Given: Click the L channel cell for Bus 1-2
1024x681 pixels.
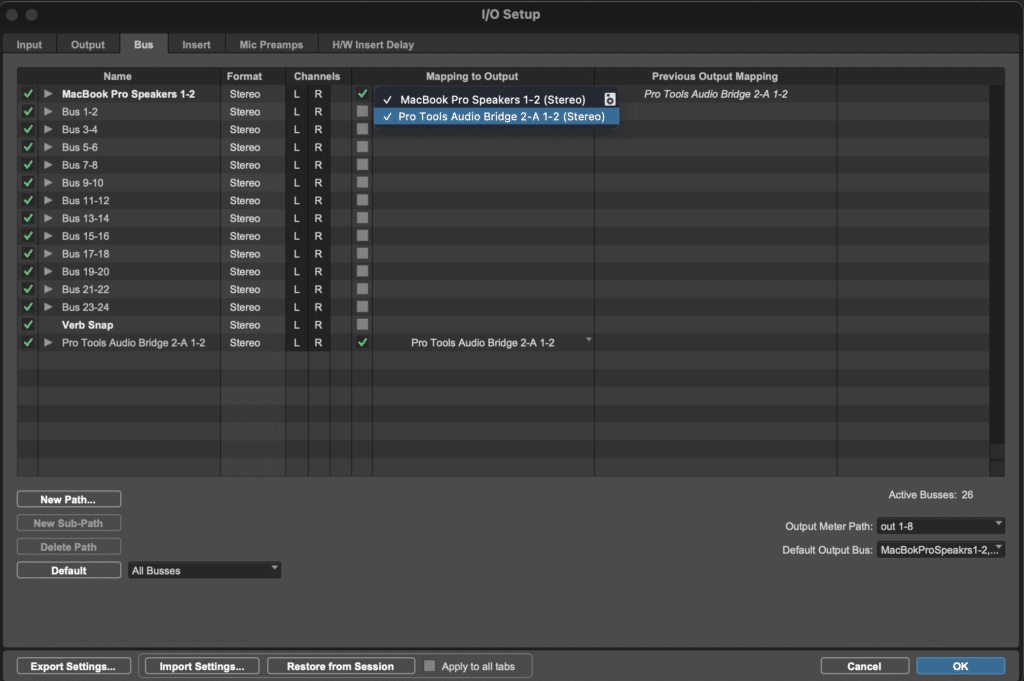Looking at the screenshot, I should (296, 112).
